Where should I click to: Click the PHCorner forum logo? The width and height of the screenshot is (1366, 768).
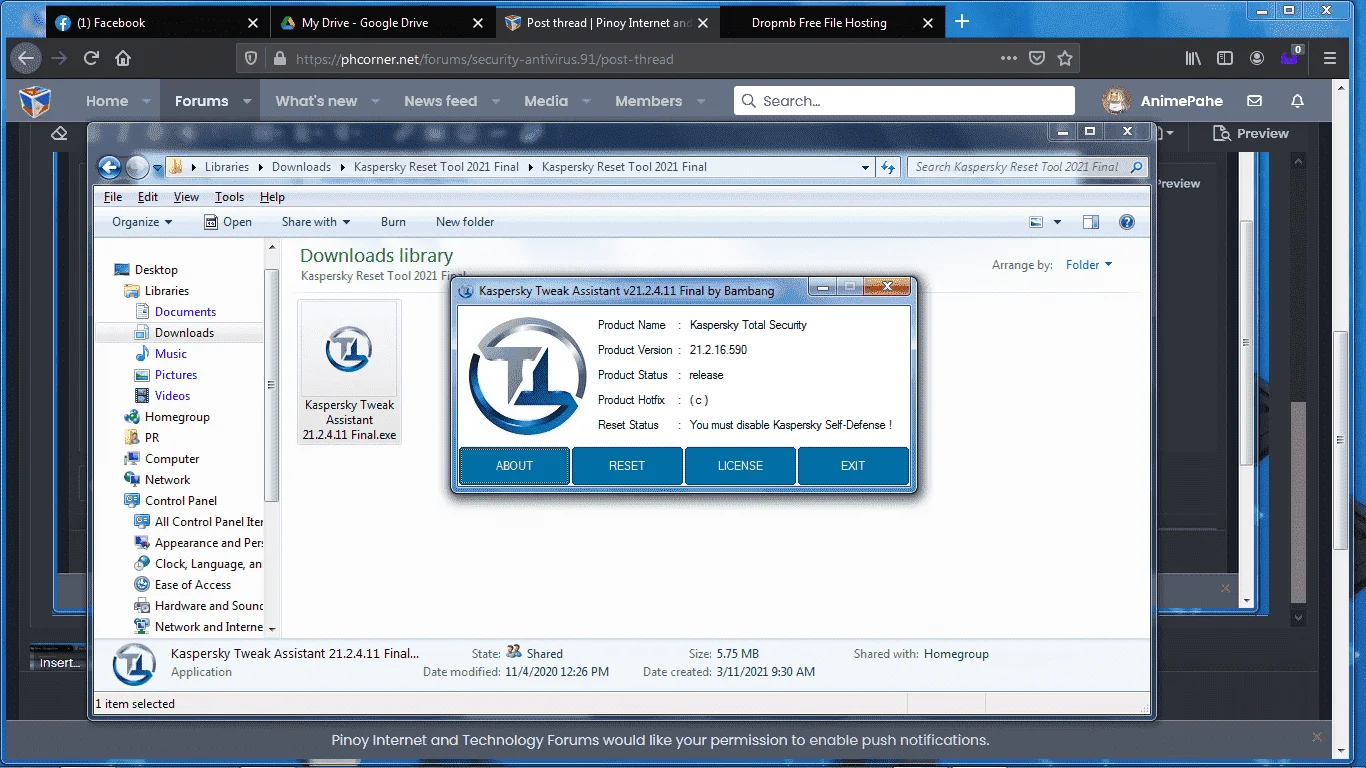(x=35, y=101)
